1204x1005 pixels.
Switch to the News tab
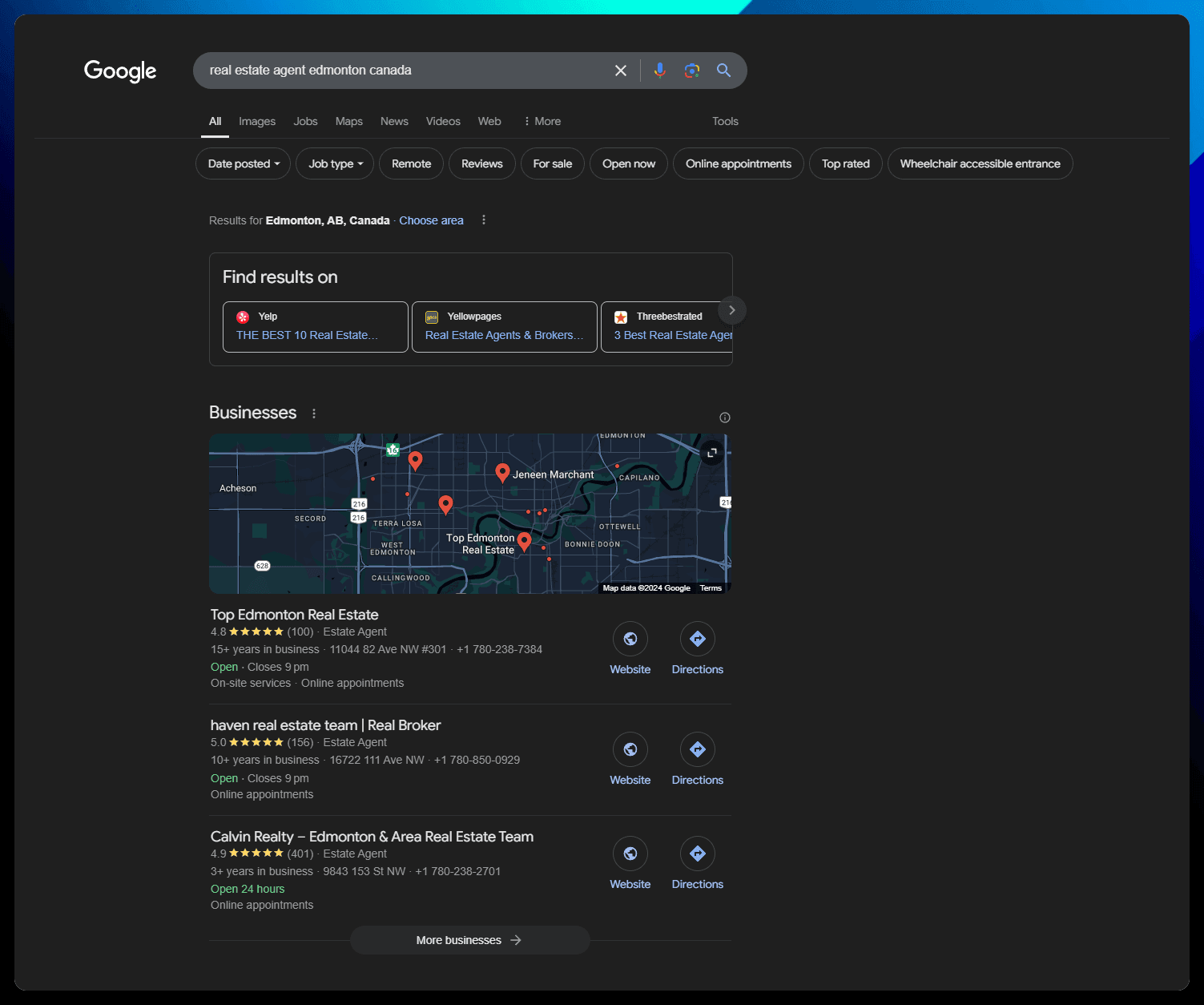pyautogui.click(x=394, y=121)
